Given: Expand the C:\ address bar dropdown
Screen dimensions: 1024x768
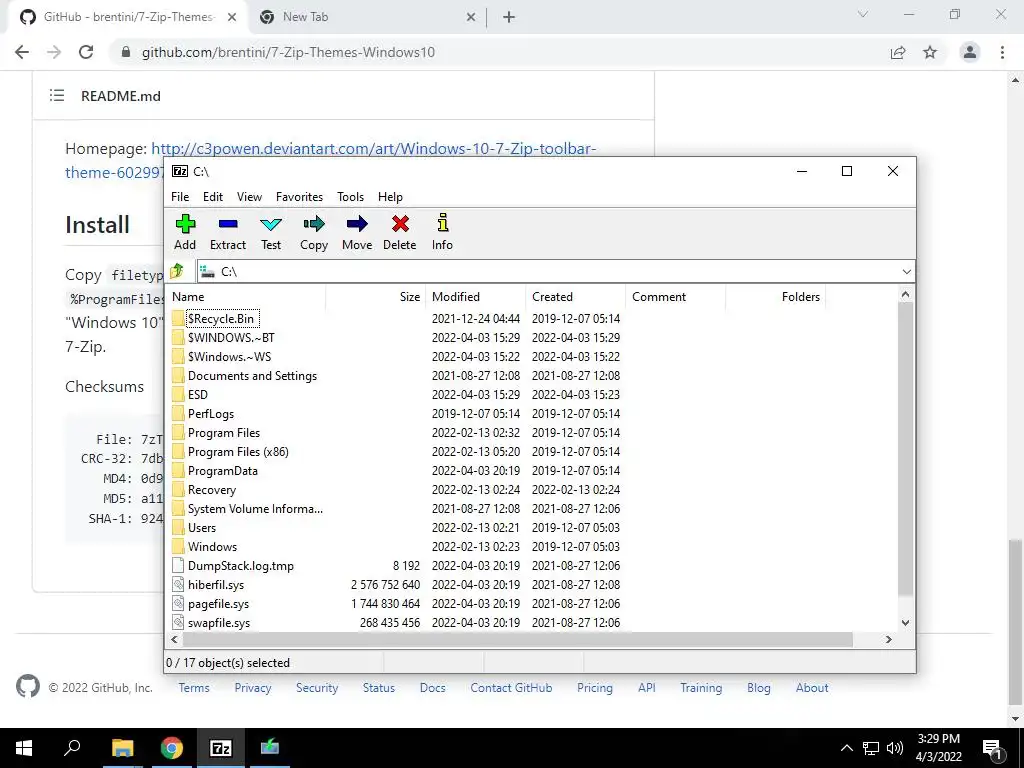Looking at the screenshot, I should click(906, 272).
